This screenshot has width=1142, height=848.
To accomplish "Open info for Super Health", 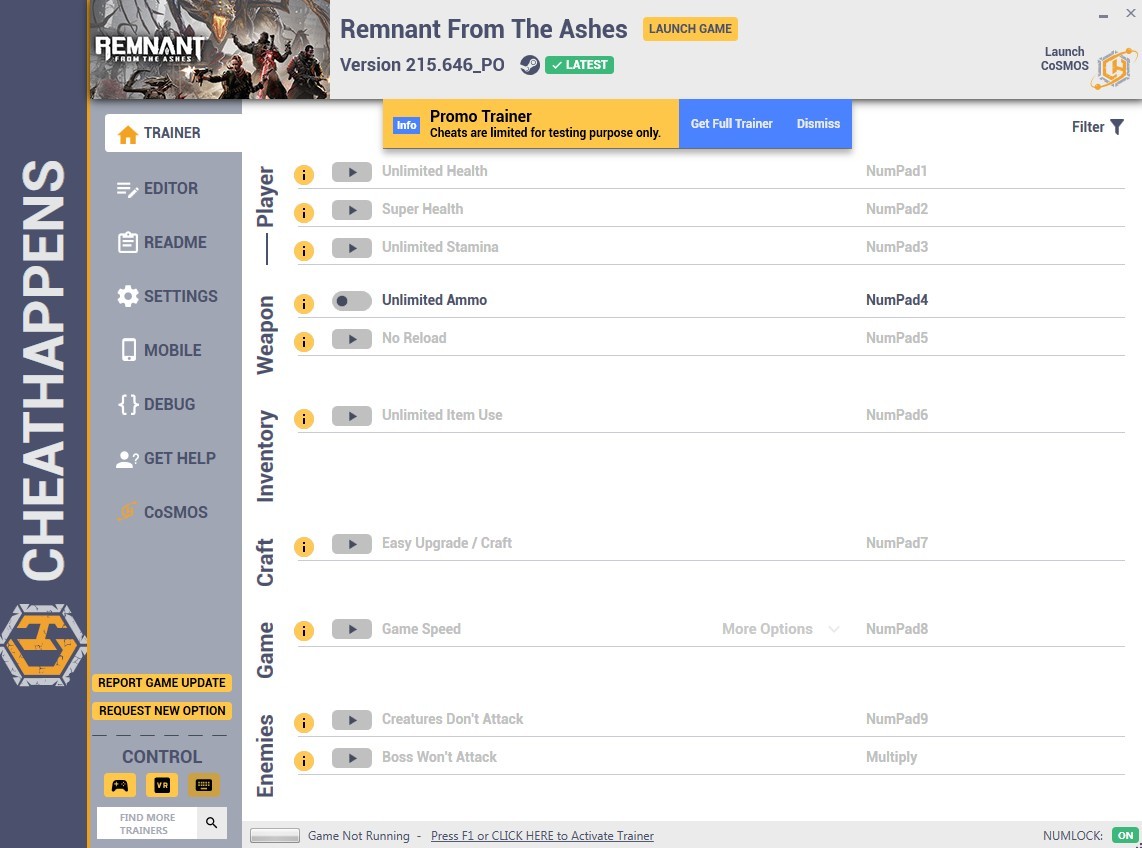I will [x=304, y=213].
